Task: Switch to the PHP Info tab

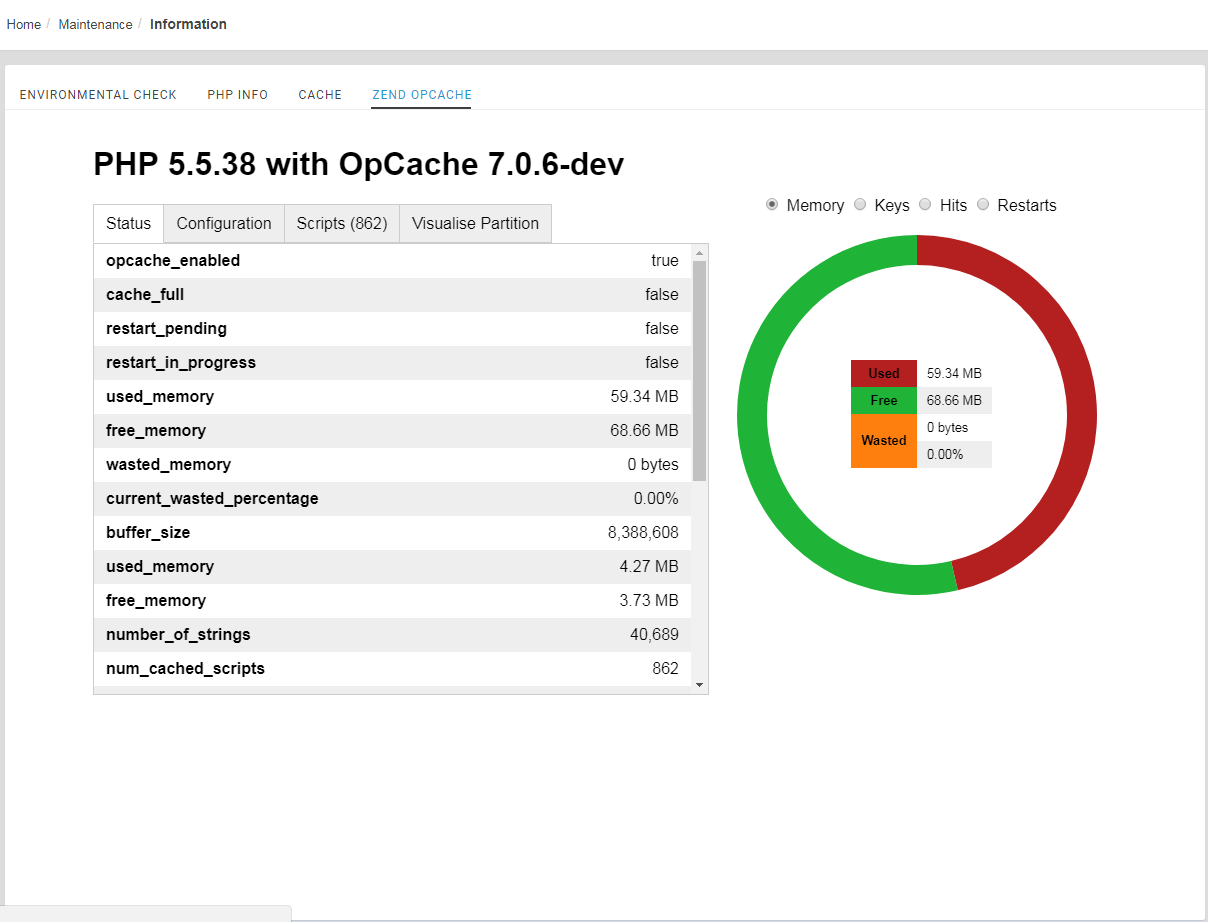Action: [x=238, y=95]
